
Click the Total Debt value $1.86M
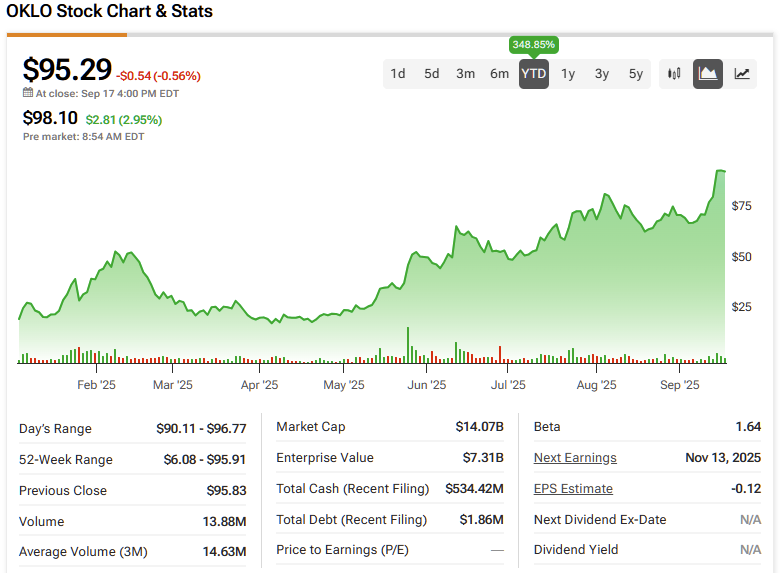click(481, 520)
